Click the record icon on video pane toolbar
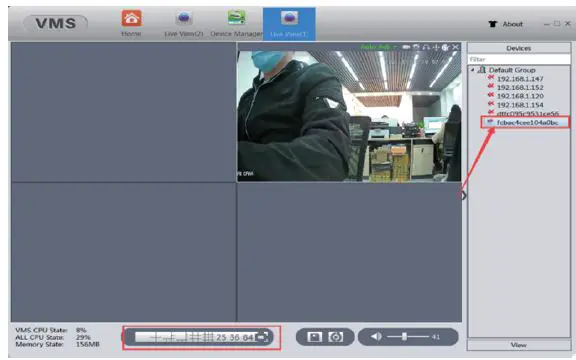 406,47
